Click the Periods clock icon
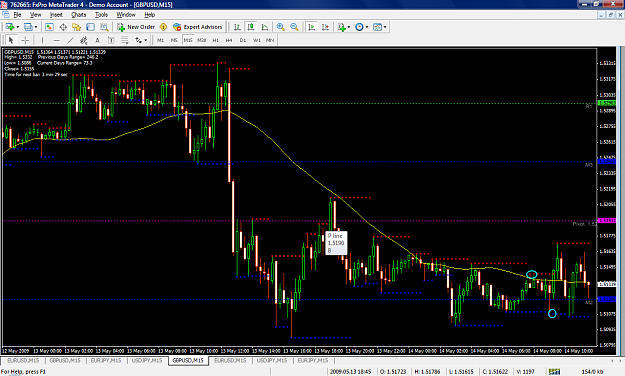The width and height of the screenshot is (625, 376). tap(359, 27)
